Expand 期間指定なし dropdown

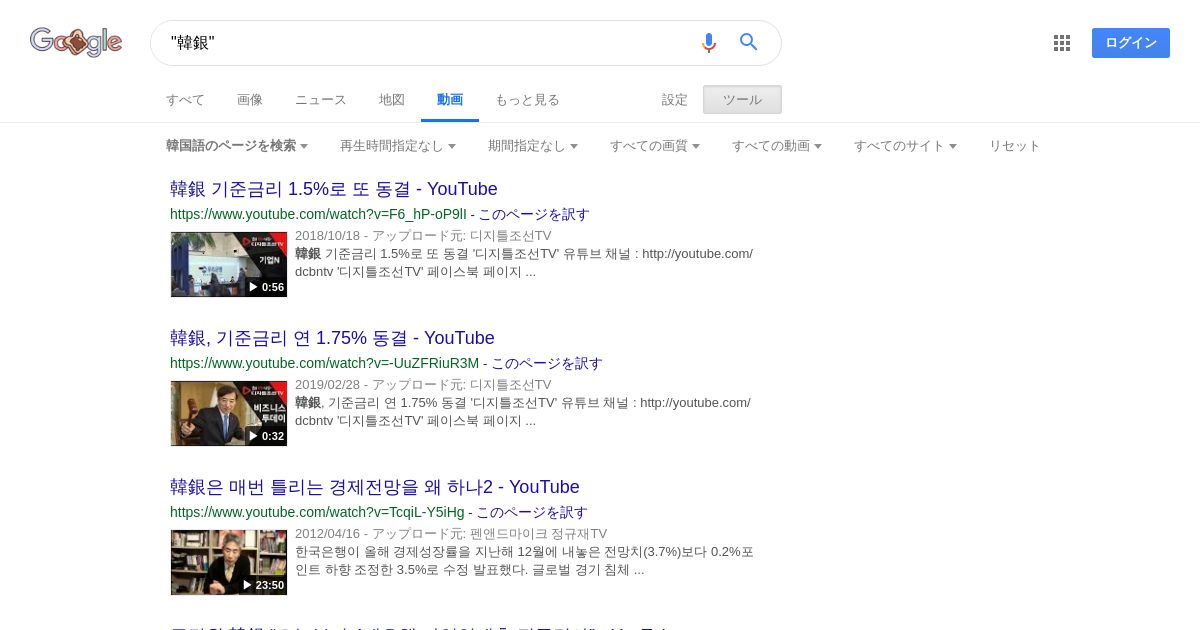click(x=533, y=146)
